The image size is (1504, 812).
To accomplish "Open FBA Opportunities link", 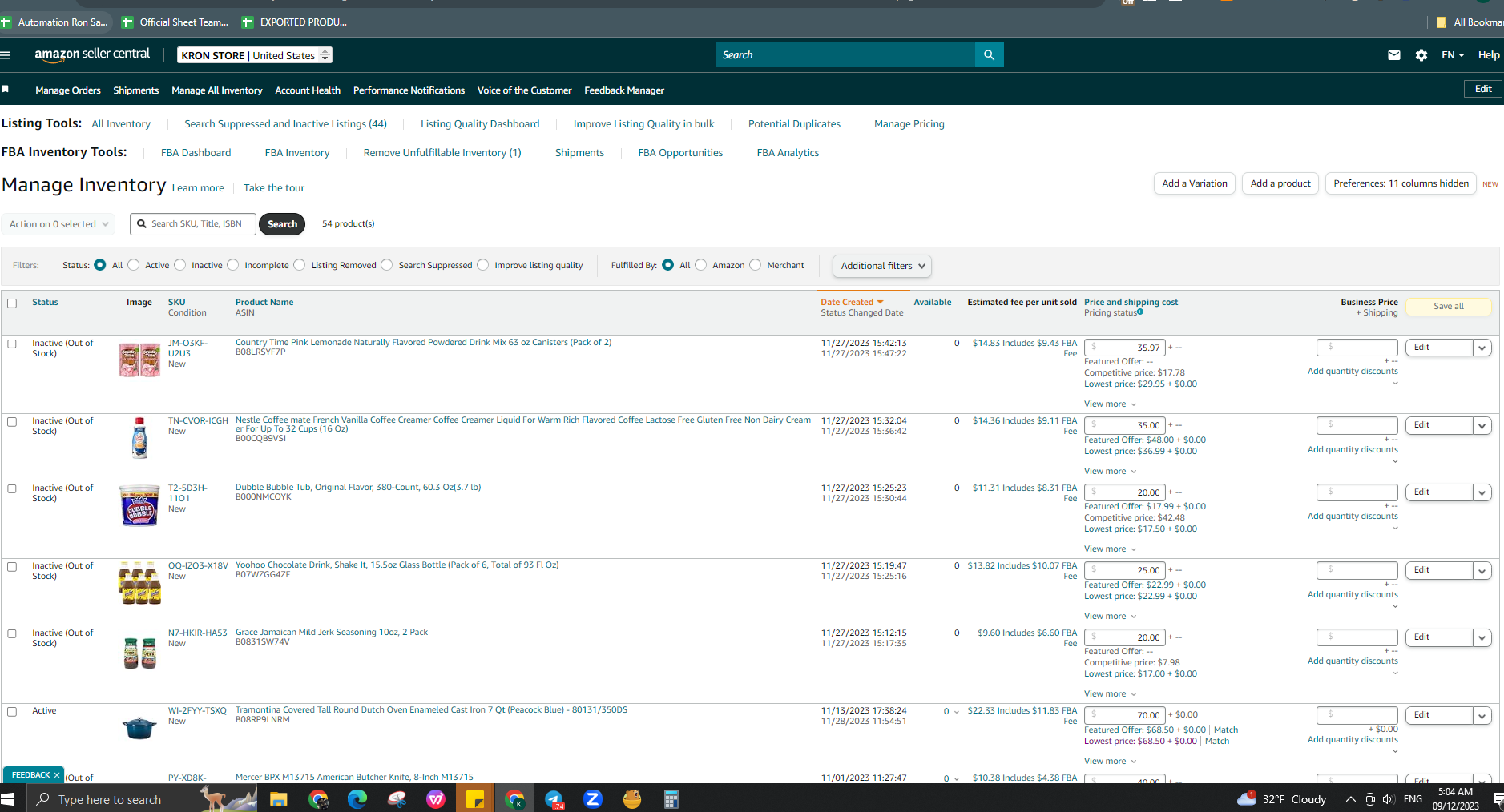I will 680,153.
